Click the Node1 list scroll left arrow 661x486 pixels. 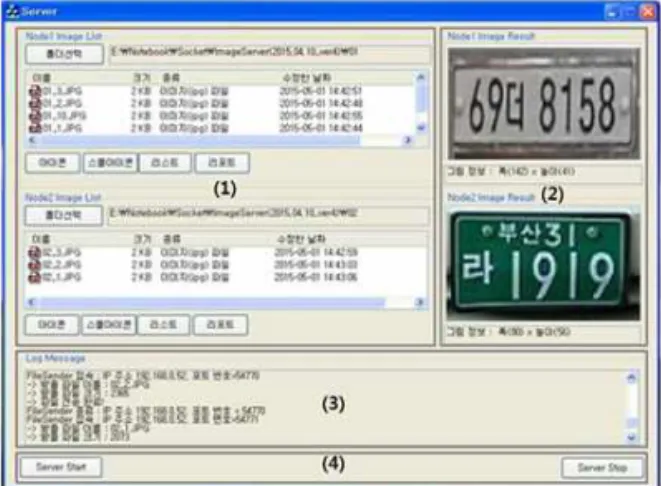pyautogui.click(x=32, y=140)
